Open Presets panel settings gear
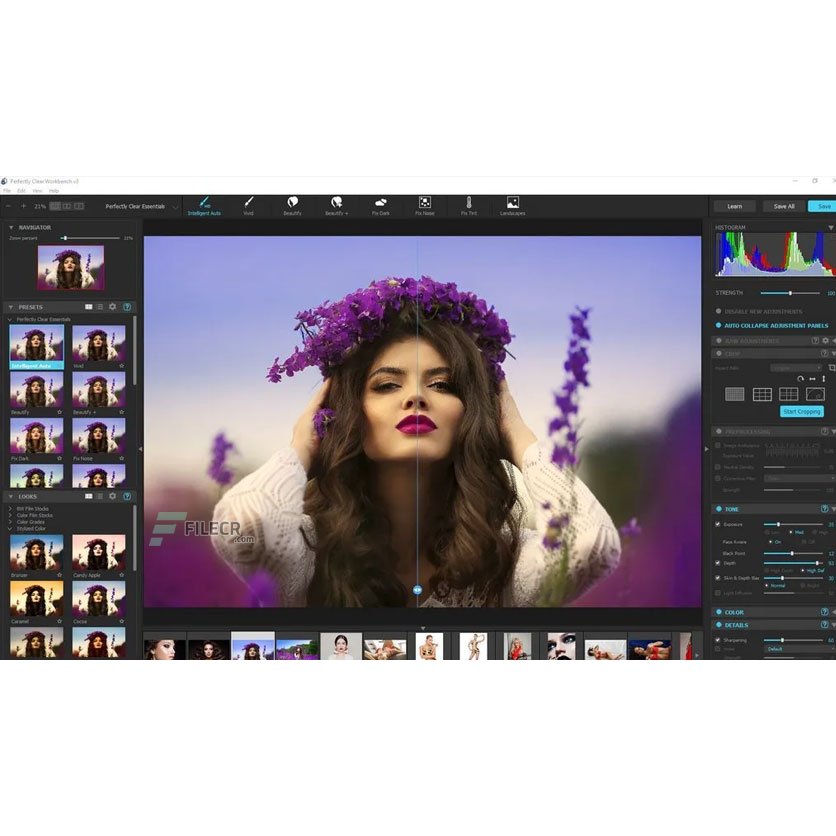Screen dimensions: 836x836 click(113, 307)
